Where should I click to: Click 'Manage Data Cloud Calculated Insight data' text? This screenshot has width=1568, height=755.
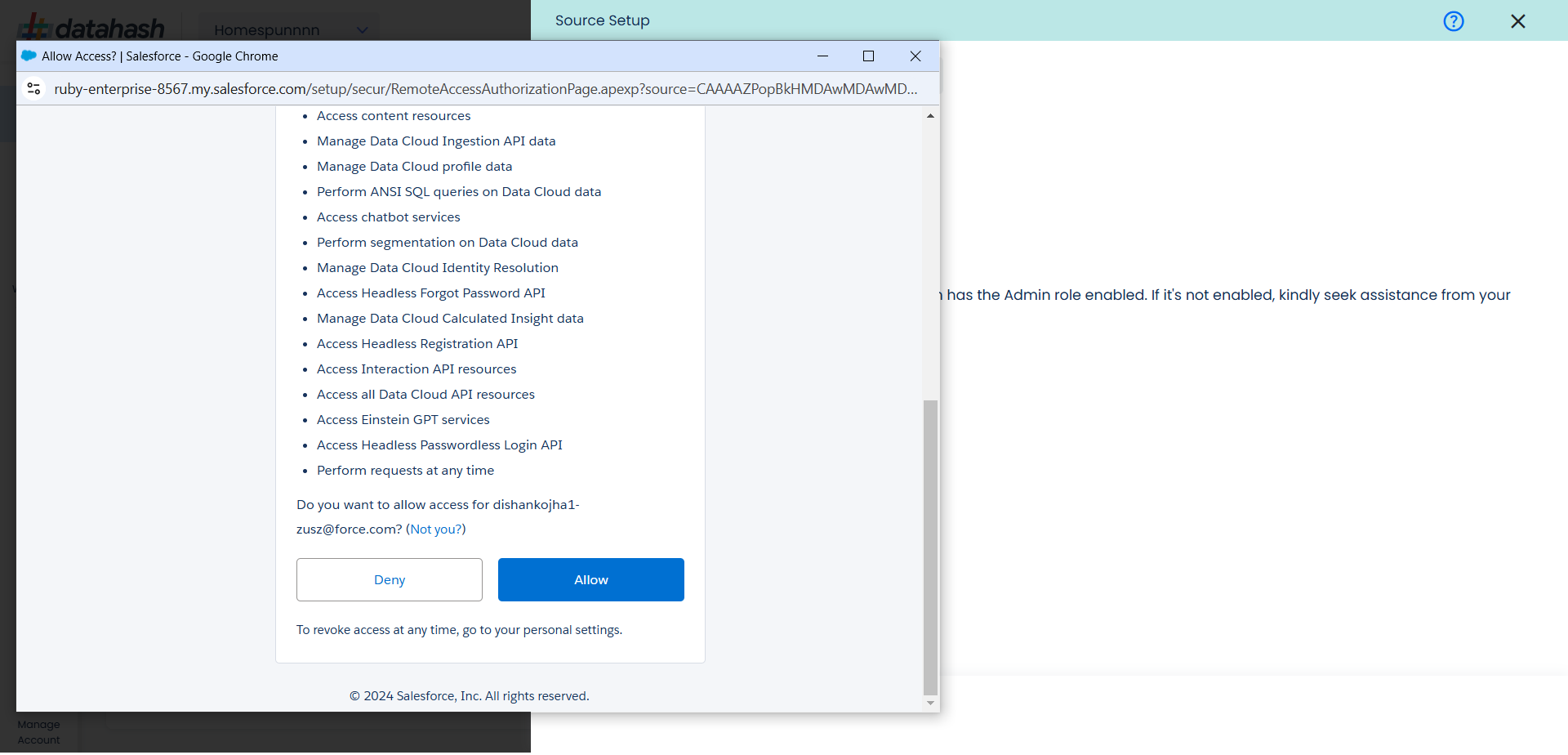450,319
